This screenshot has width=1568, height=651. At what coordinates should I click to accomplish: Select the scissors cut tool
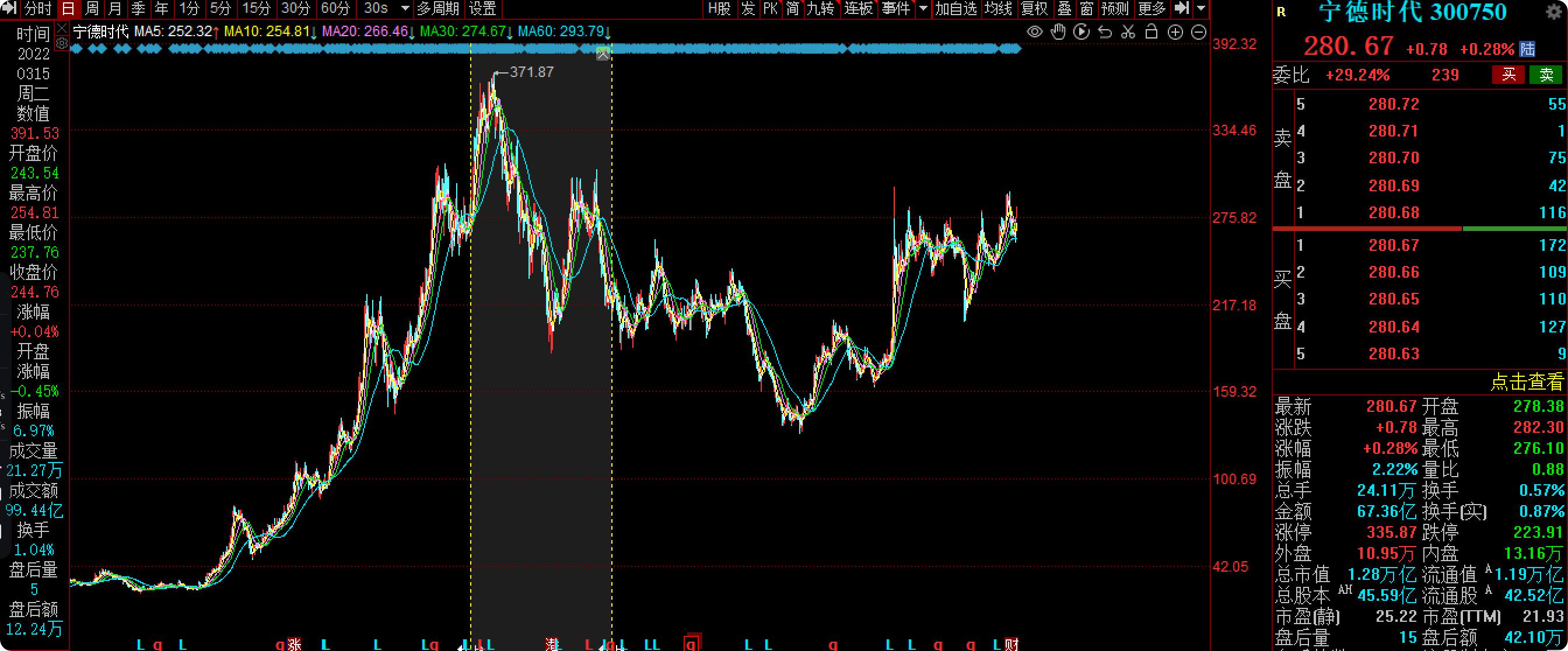(1128, 32)
